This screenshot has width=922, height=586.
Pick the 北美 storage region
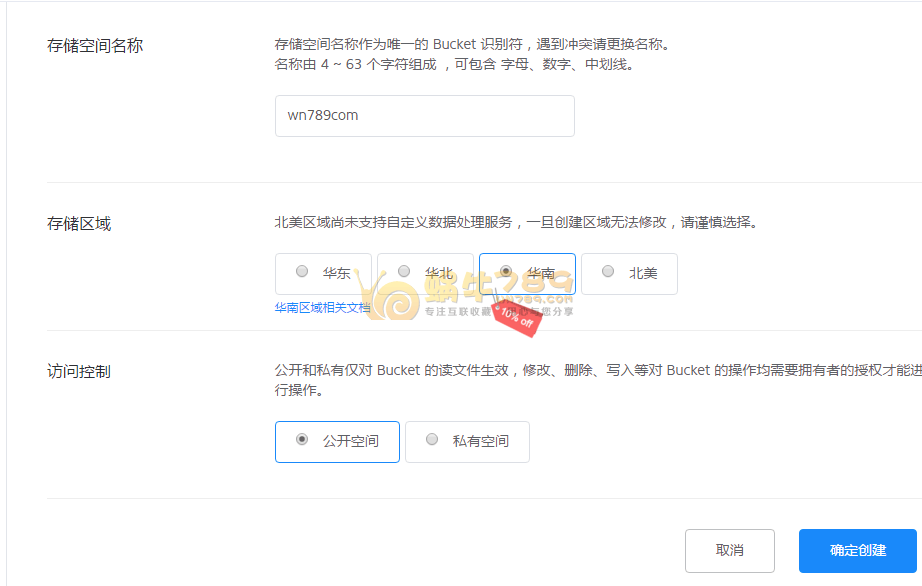629,273
